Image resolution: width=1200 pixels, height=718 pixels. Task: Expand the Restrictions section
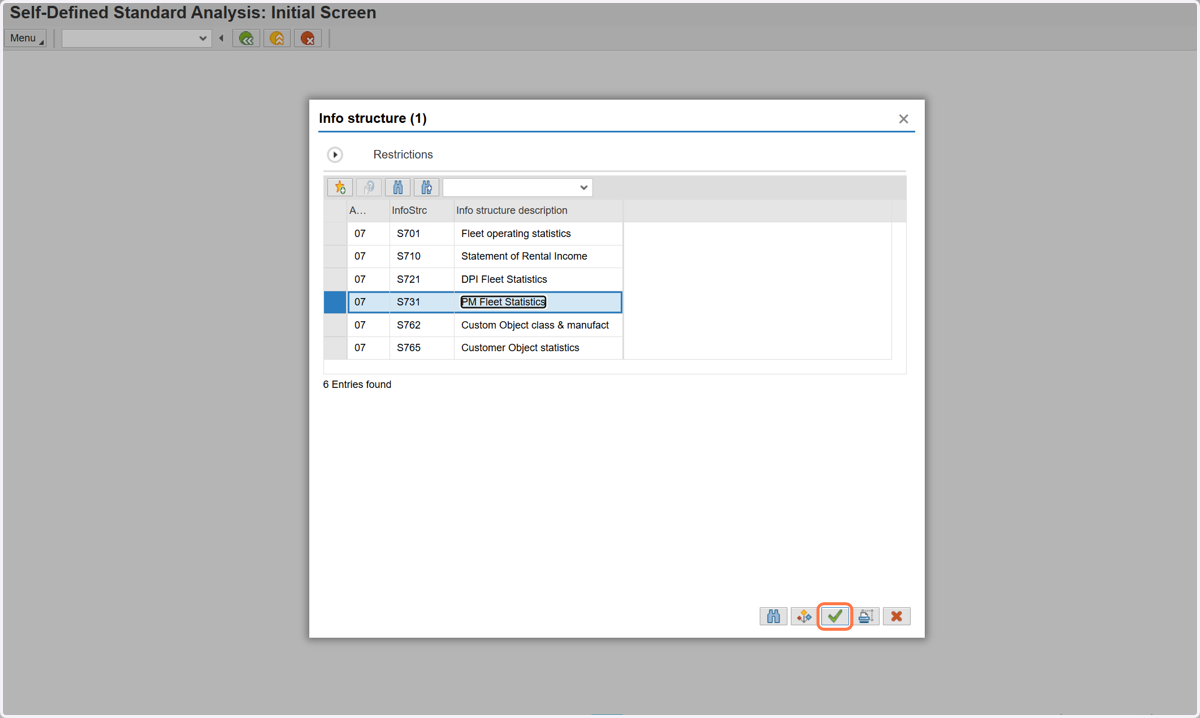point(335,155)
